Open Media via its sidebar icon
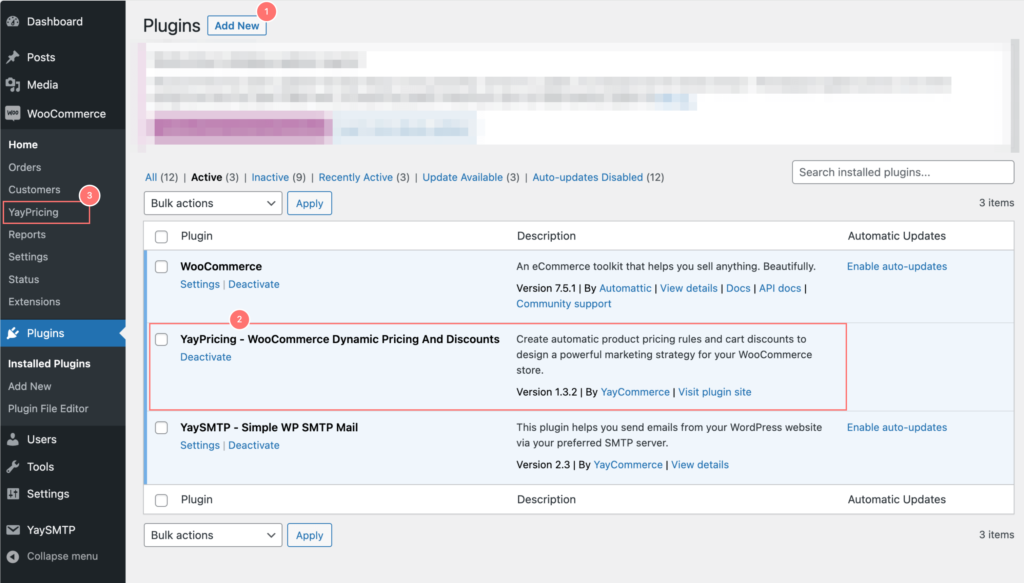The height and width of the screenshot is (583, 1024). pos(13,85)
